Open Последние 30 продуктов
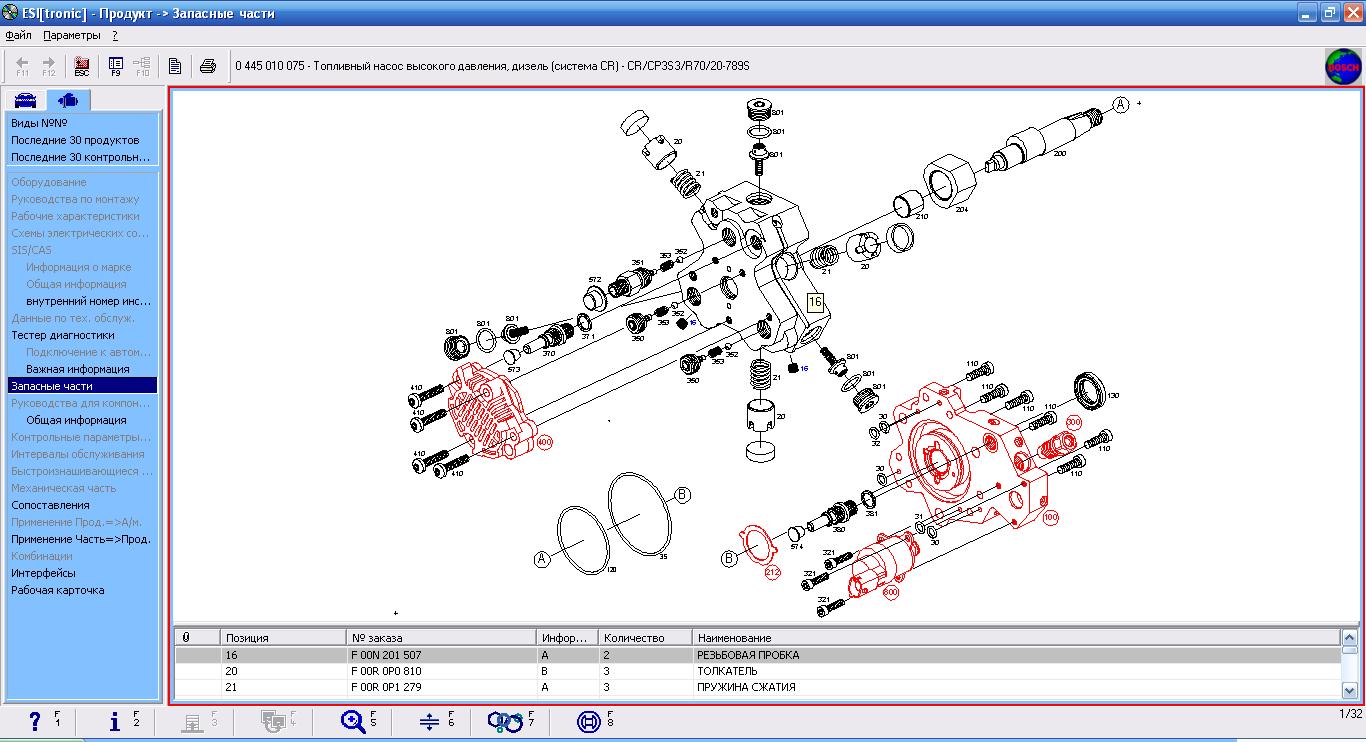The width and height of the screenshot is (1366, 742). tap(75, 140)
